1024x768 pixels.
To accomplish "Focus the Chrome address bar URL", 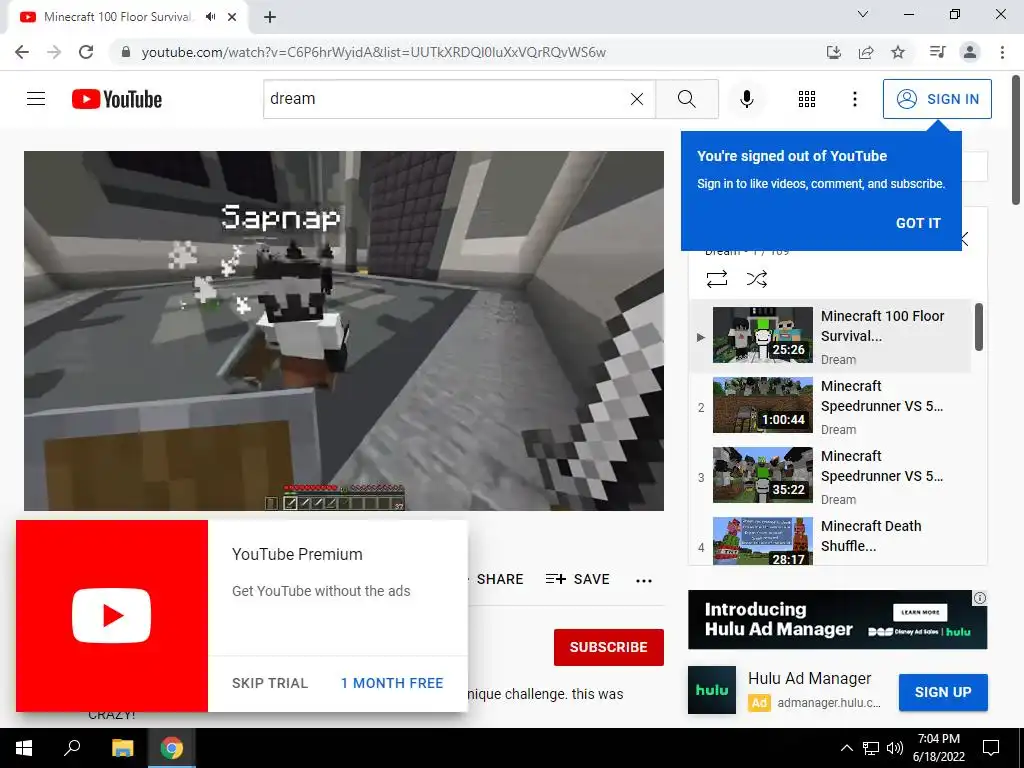I will click(x=374, y=52).
